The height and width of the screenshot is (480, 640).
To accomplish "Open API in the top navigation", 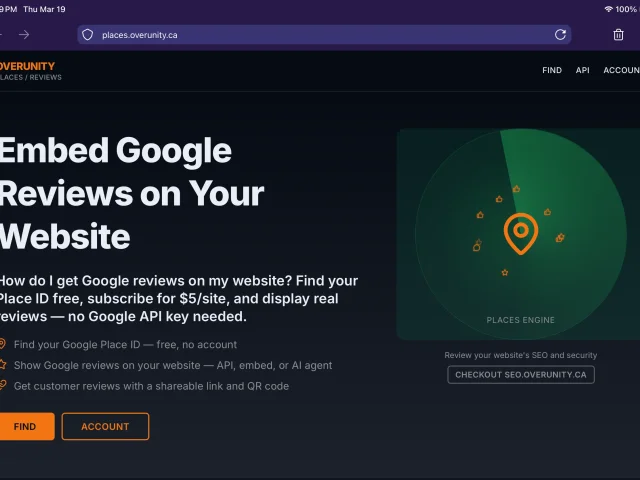I will point(582,71).
